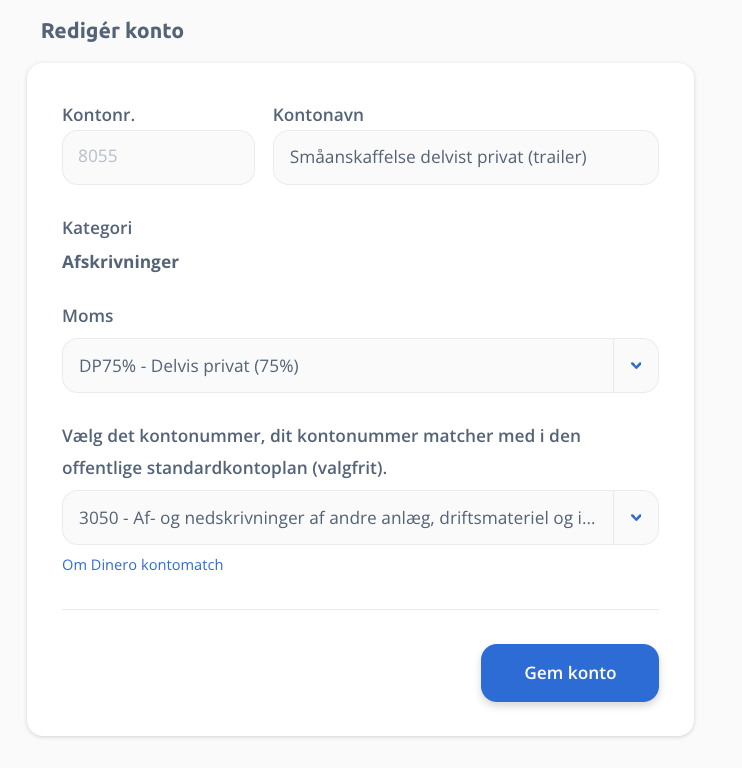Click the horizontal divider above Gem konto
Viewport: 742px width, 768px height.
360,609
